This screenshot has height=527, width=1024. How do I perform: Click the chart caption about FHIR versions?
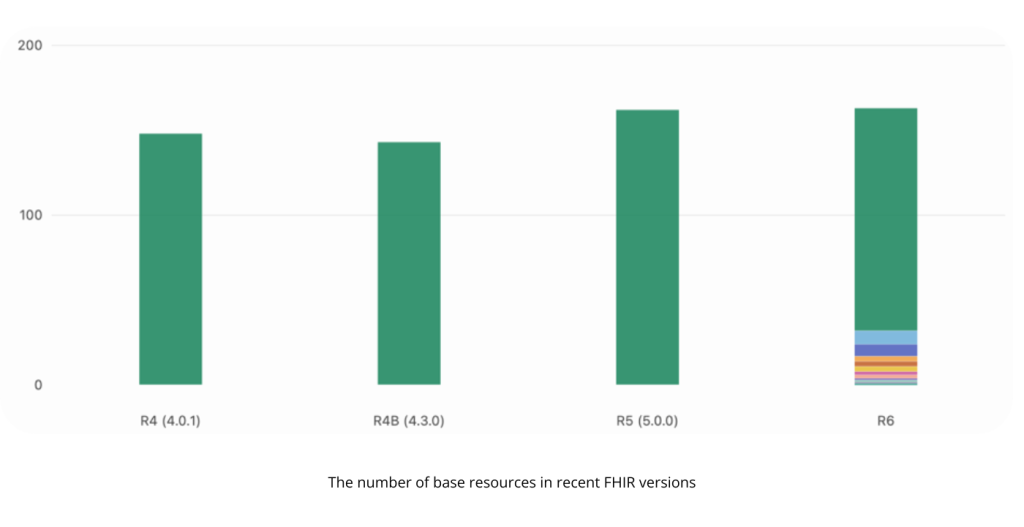(x=511, y=483)
